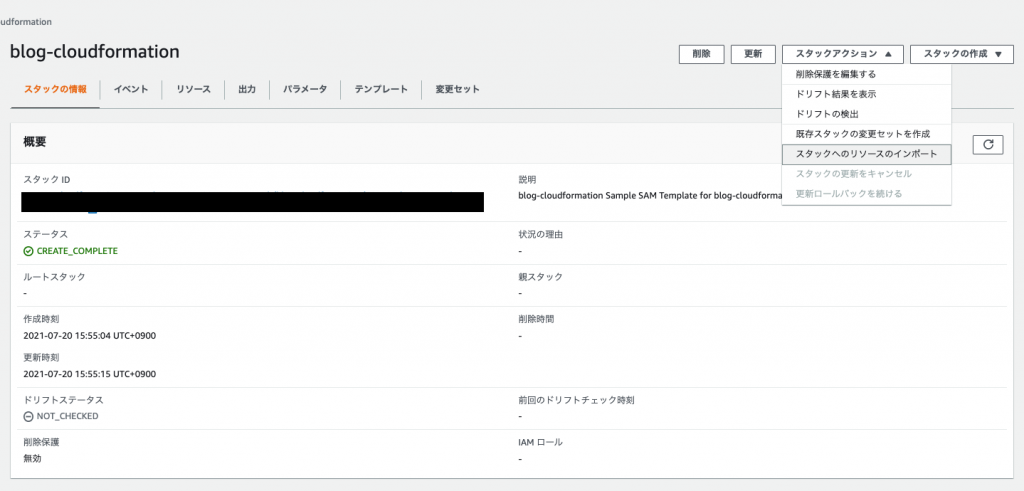Select 既存スタックの変更セットを作成 option
The image size is (1024, 491).
pos(862,134)
